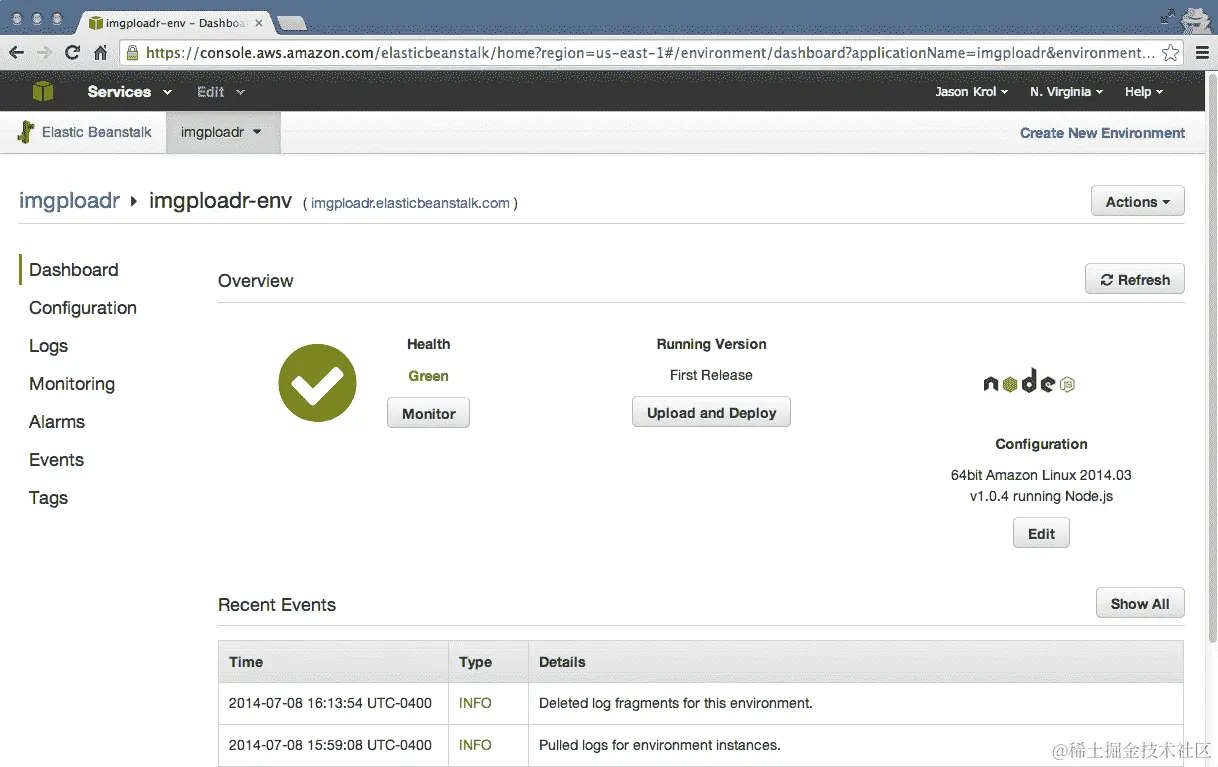Click the Elastic Beanstalk plant icon
The image size is (1218, 767).
[26, 132]
